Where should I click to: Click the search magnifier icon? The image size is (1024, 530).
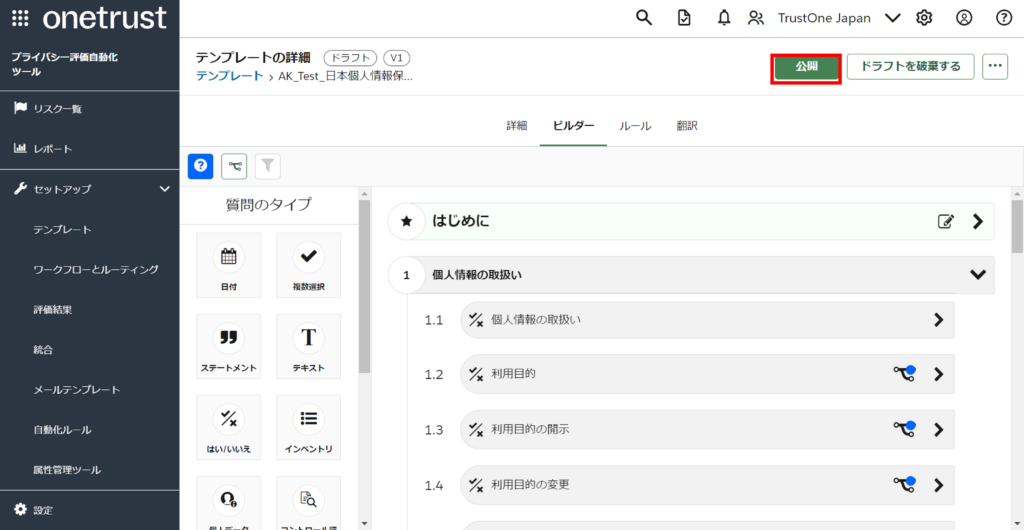(x=644, y=18)
